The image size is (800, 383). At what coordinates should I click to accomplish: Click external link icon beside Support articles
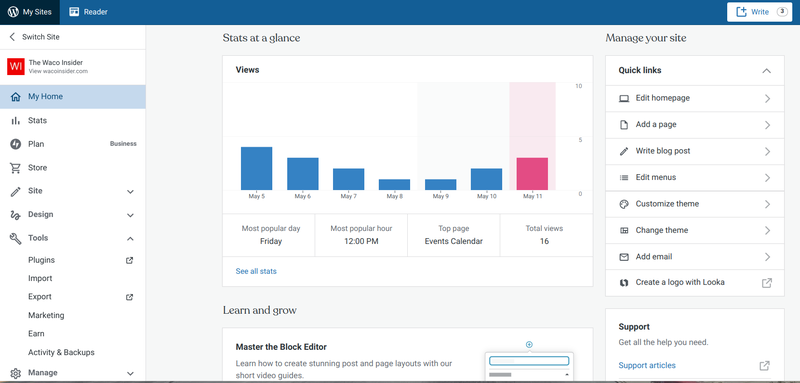[x=764, y=366]
